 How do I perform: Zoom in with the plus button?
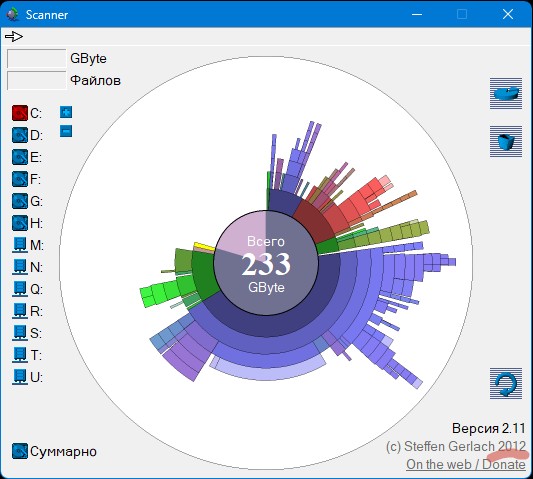point(66,112)
